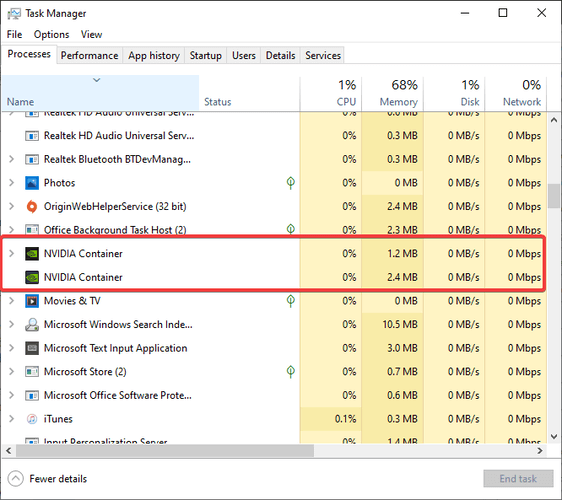Expand the iTunes process row
The image size is (562, 500).
click(11, 419)
